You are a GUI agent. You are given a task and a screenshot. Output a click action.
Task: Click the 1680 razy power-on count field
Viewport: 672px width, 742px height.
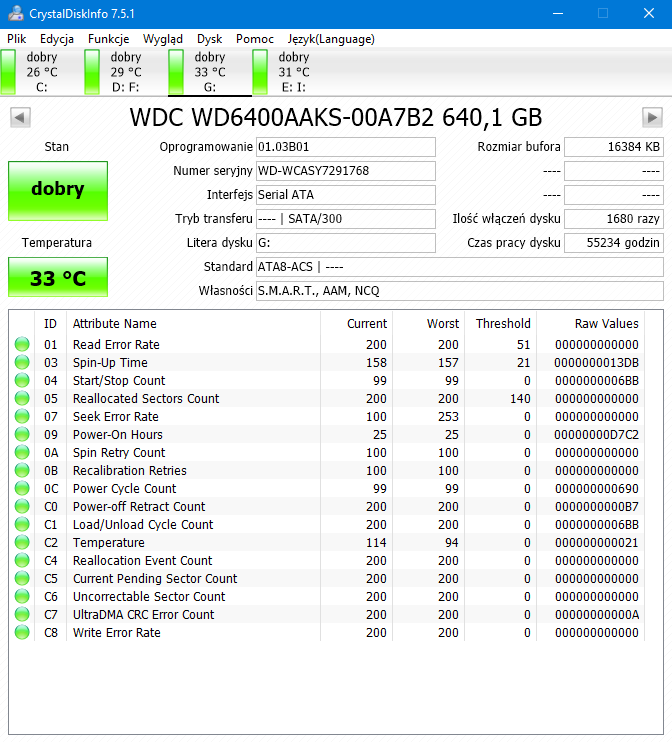point(614,219)
